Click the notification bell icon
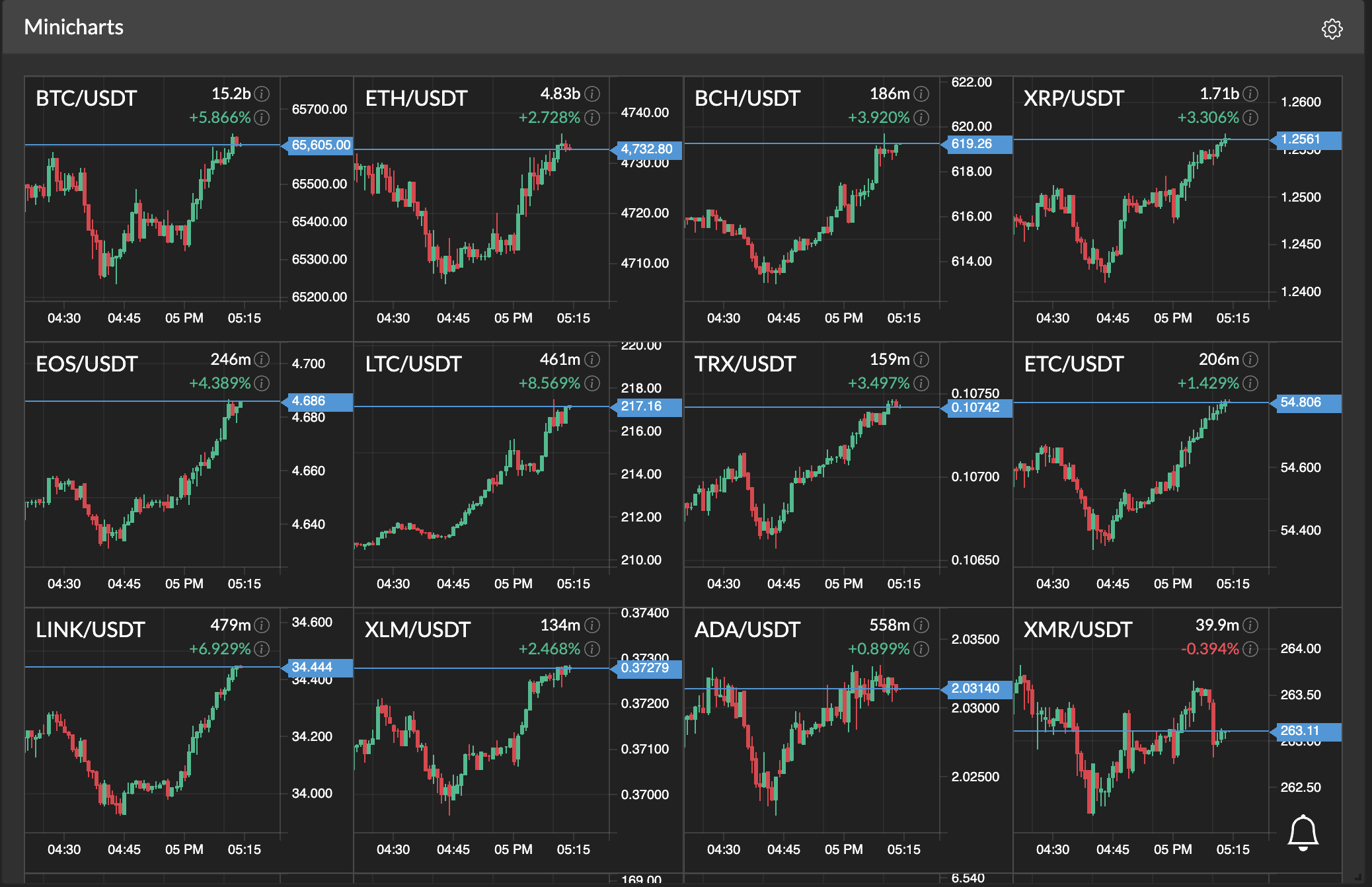The image size is (1372, 887). [x=1303, y=831]
